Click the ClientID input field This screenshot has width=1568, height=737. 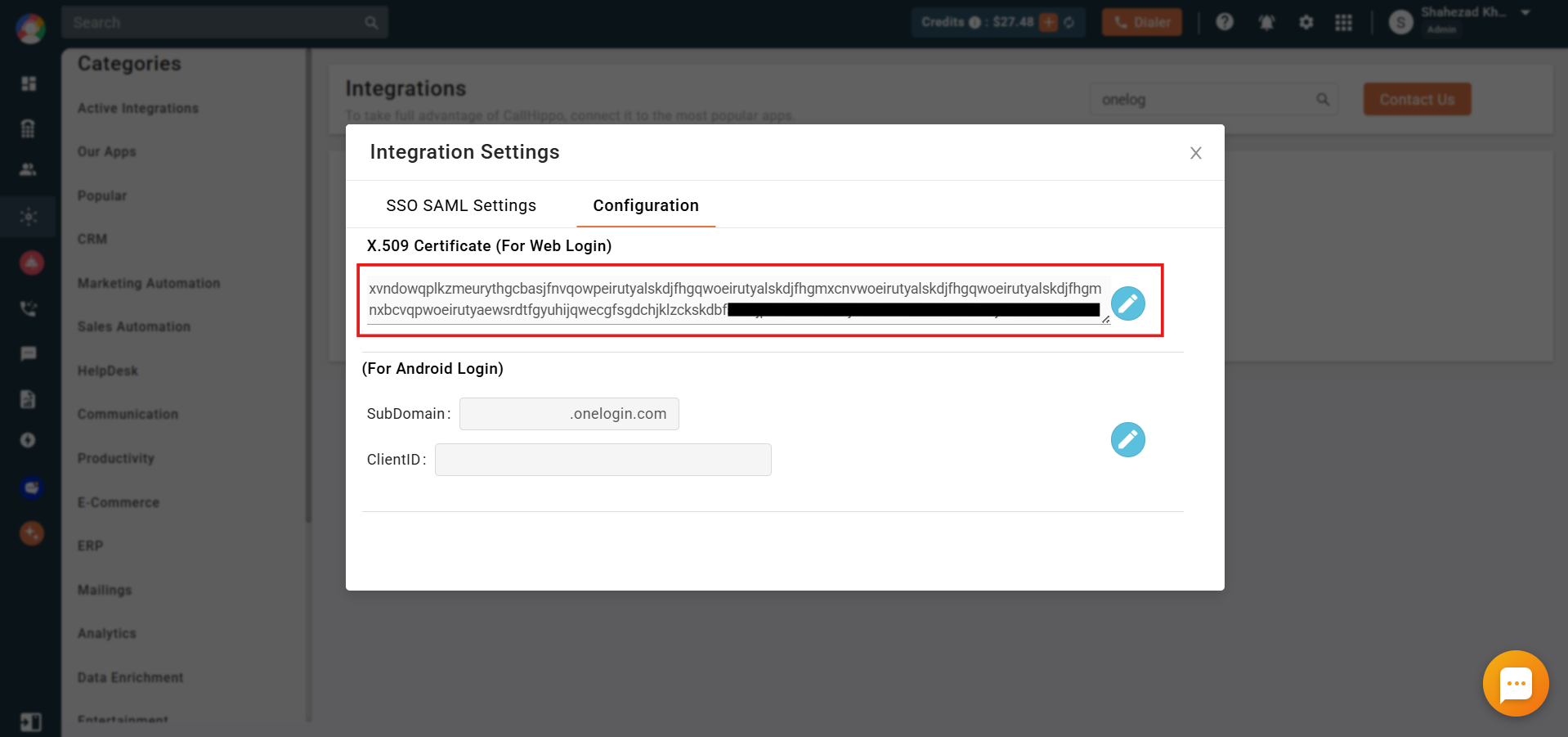point(603,460)
